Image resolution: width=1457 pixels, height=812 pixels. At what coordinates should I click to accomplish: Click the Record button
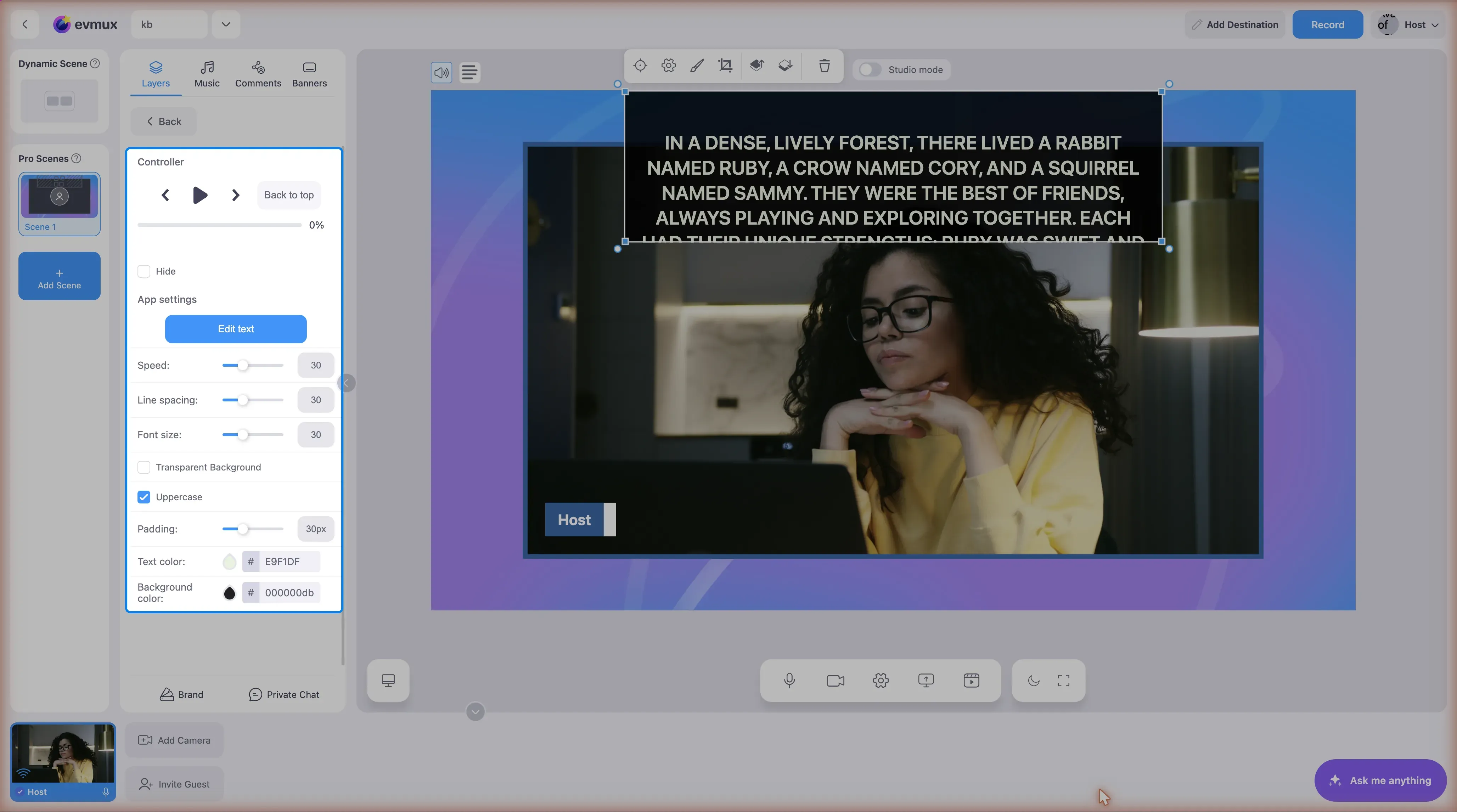[x=1327, y=24]
